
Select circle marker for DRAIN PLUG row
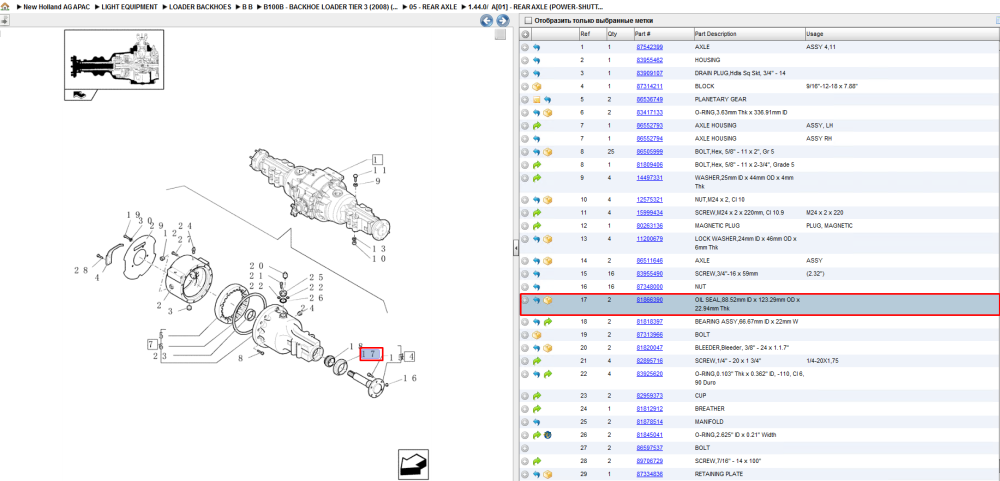point(525,73)
